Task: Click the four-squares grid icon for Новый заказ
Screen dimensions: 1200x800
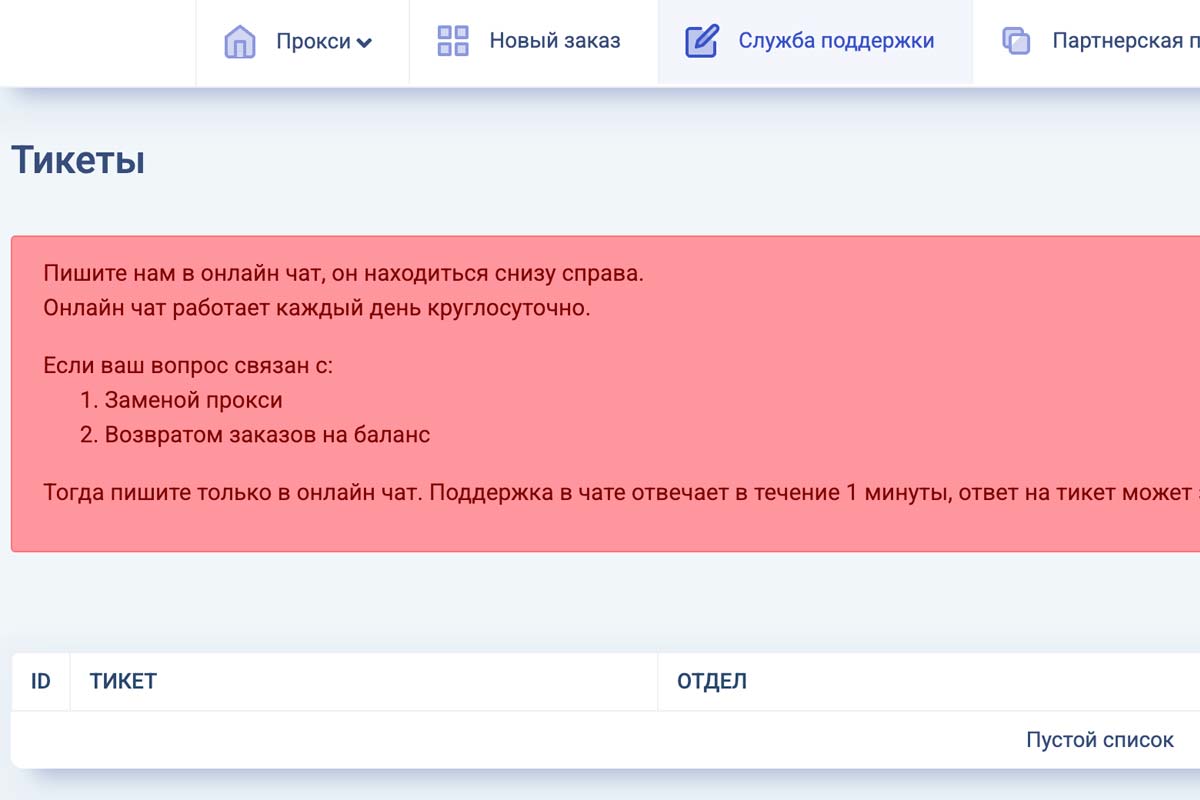Action: pyautogui.click(x=453, y=41)
